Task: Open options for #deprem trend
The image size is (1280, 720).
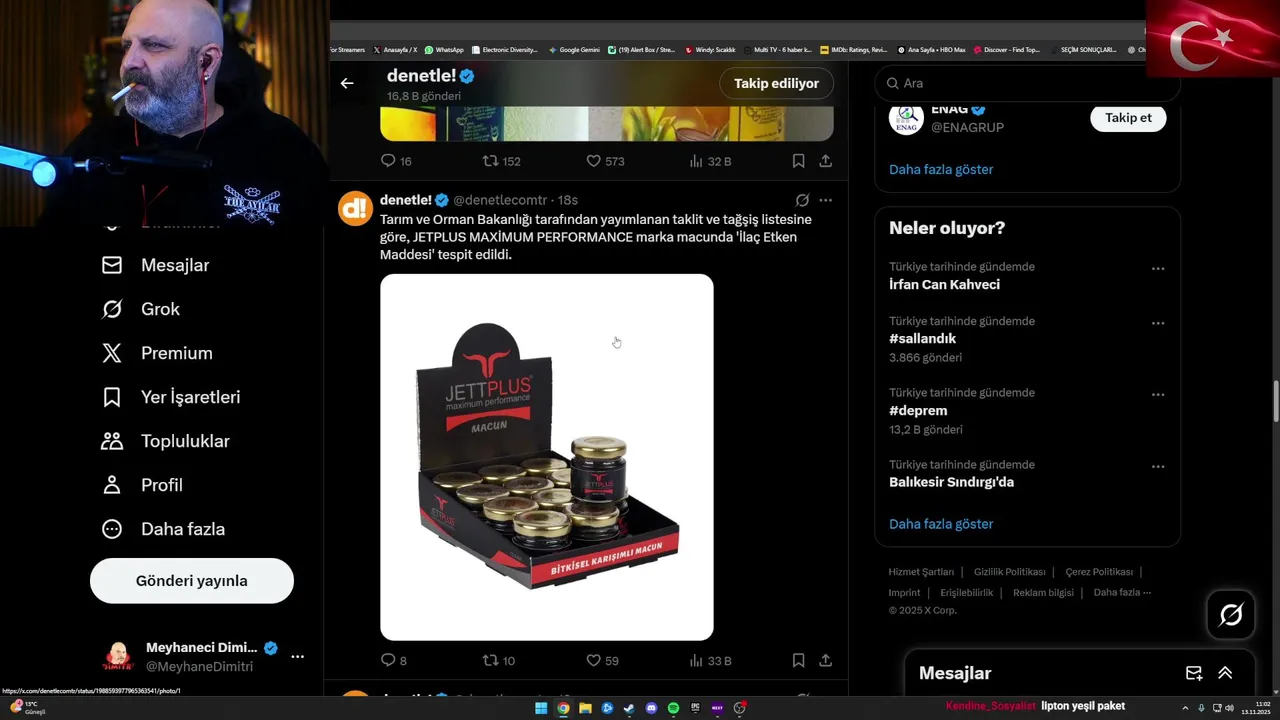Action: tap(1158, 395)
